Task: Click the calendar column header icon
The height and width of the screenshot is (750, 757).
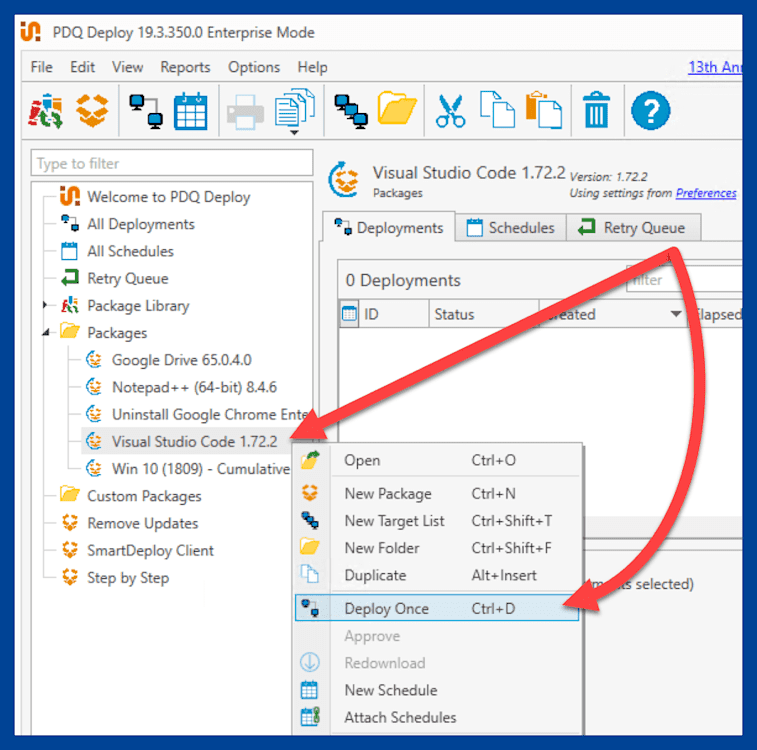Action: click(x=349, y=314)
